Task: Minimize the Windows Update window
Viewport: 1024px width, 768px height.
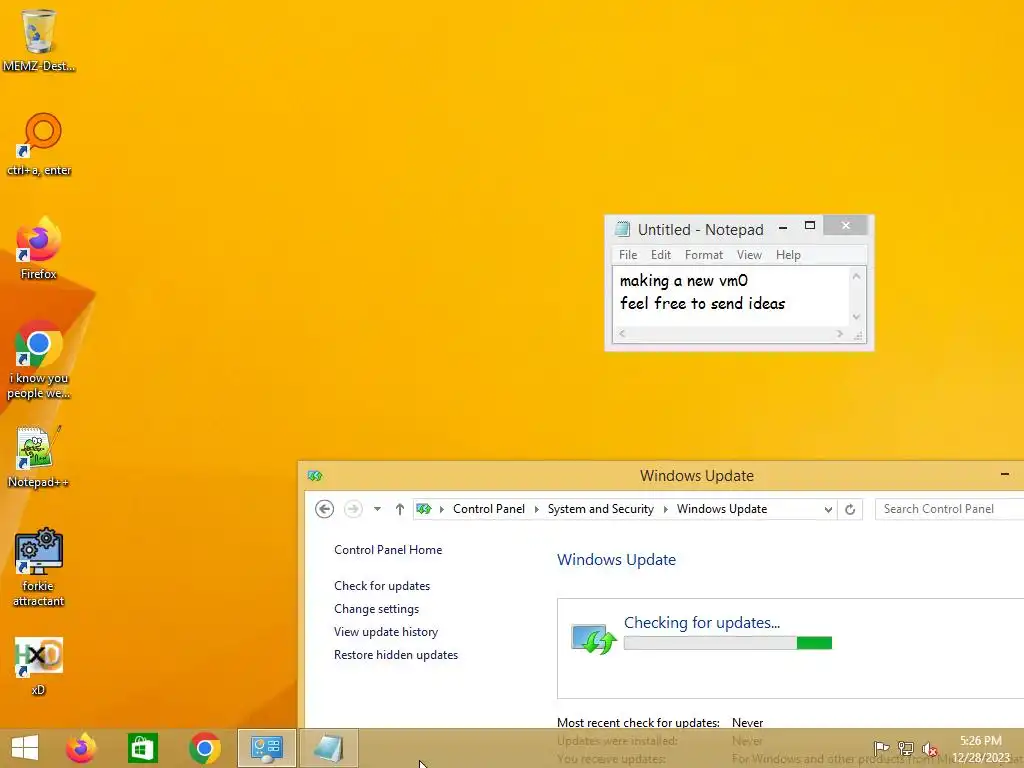Action: [1004, 475]
